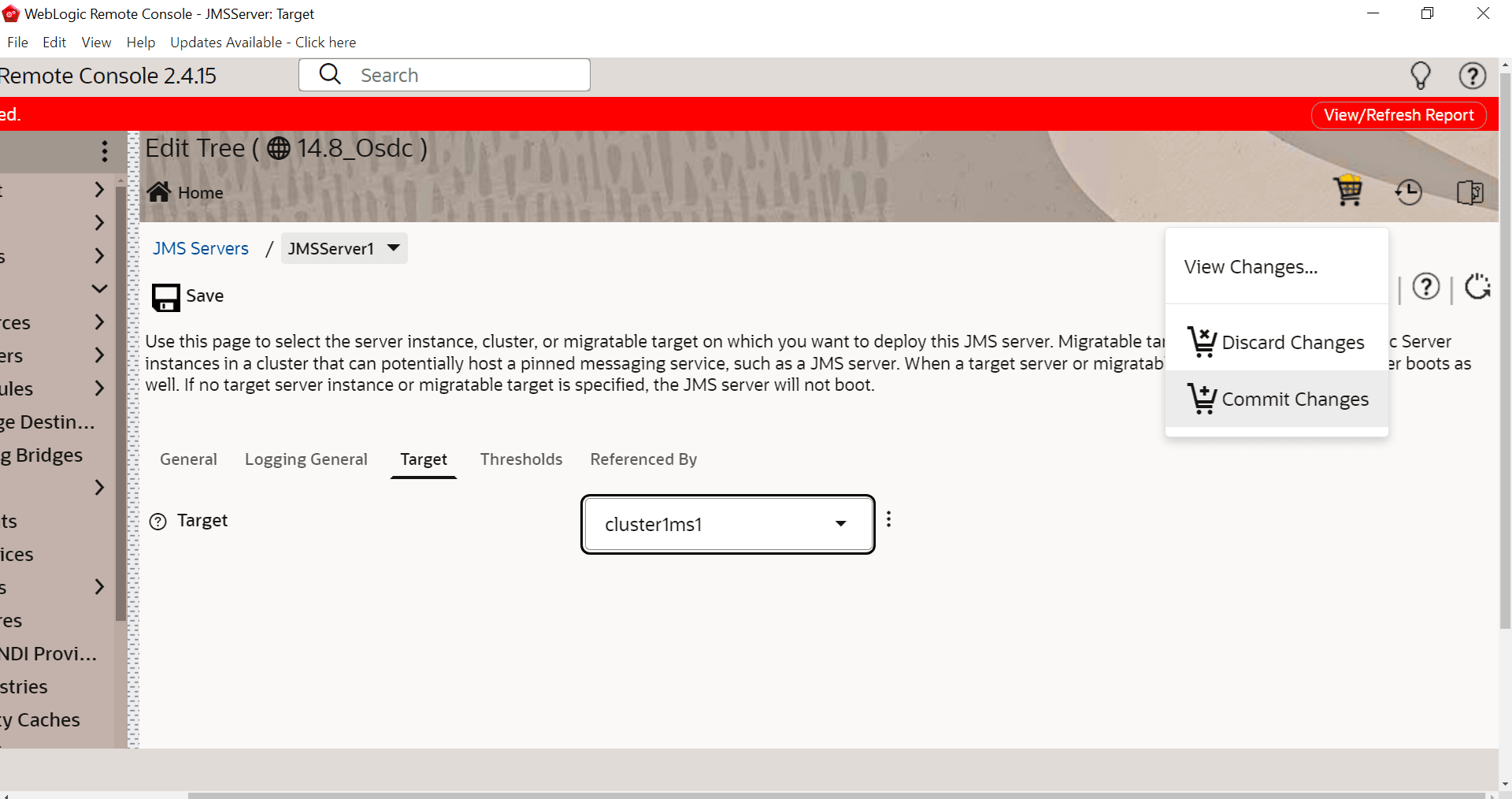
Task: Toggle the tree navigation panel icon
Action: pyautogui.click(x=1470, y=192)
